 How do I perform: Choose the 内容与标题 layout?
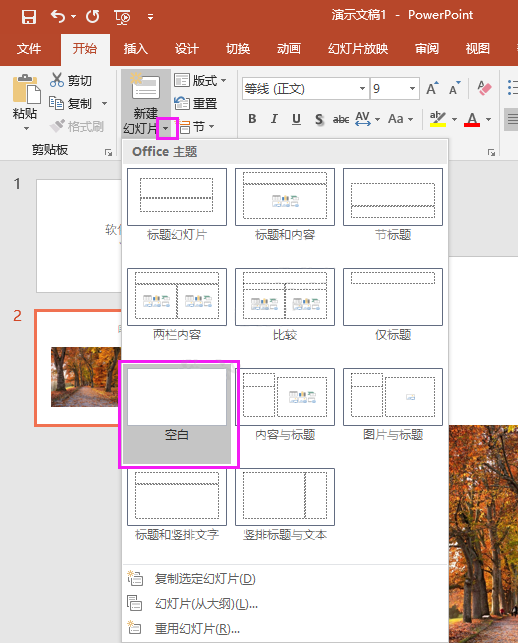coord(285,405)
